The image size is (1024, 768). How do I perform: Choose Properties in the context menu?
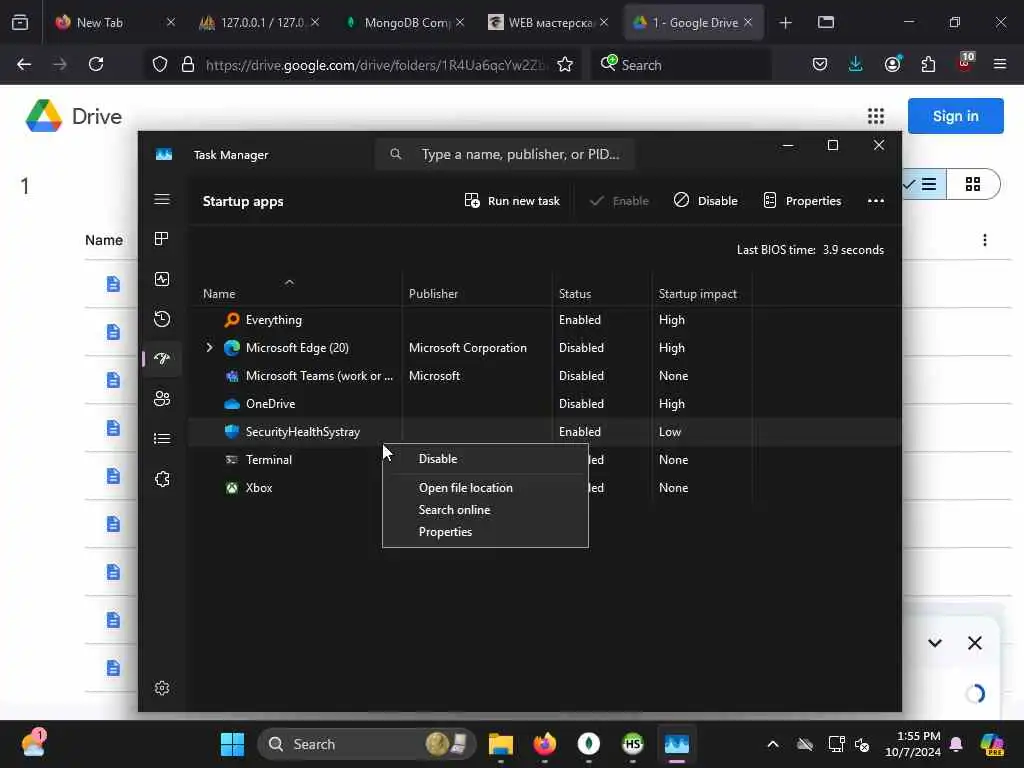[x=485, y=532]
